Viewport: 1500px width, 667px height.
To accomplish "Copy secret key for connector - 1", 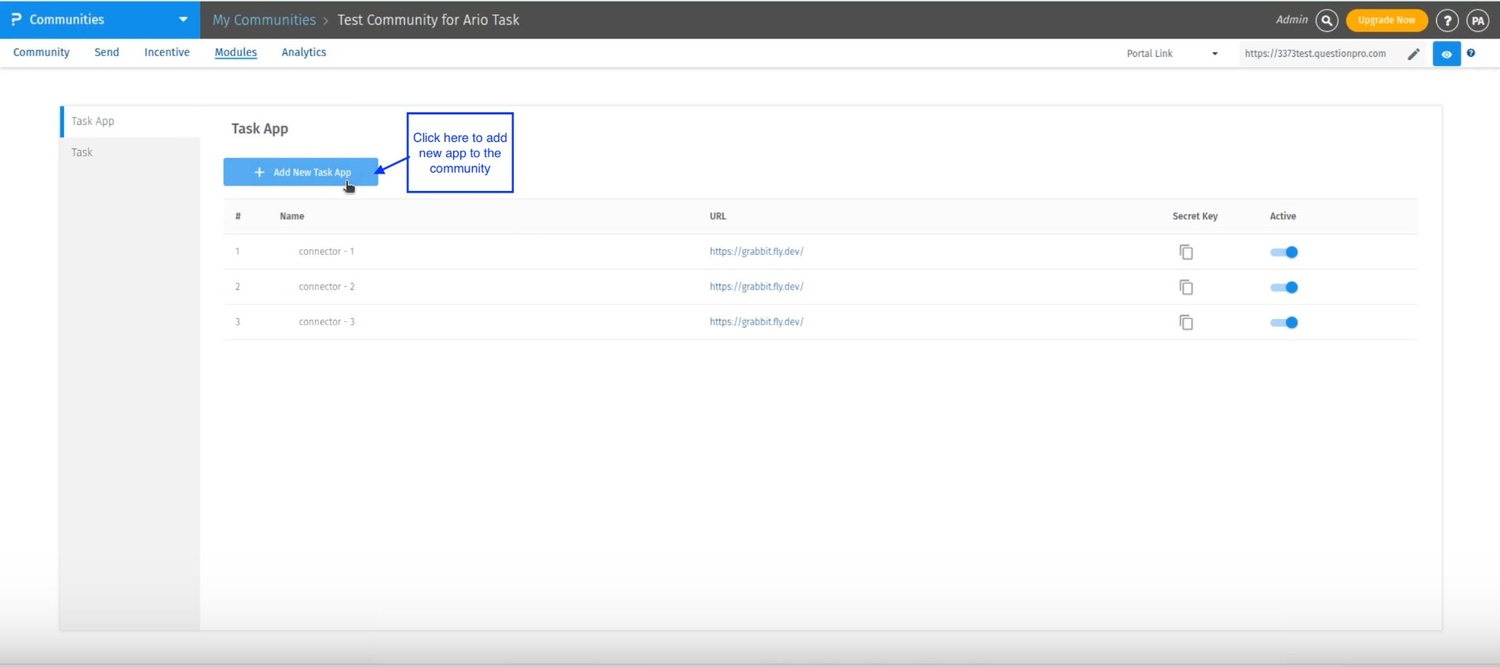I will [1186, 252].
